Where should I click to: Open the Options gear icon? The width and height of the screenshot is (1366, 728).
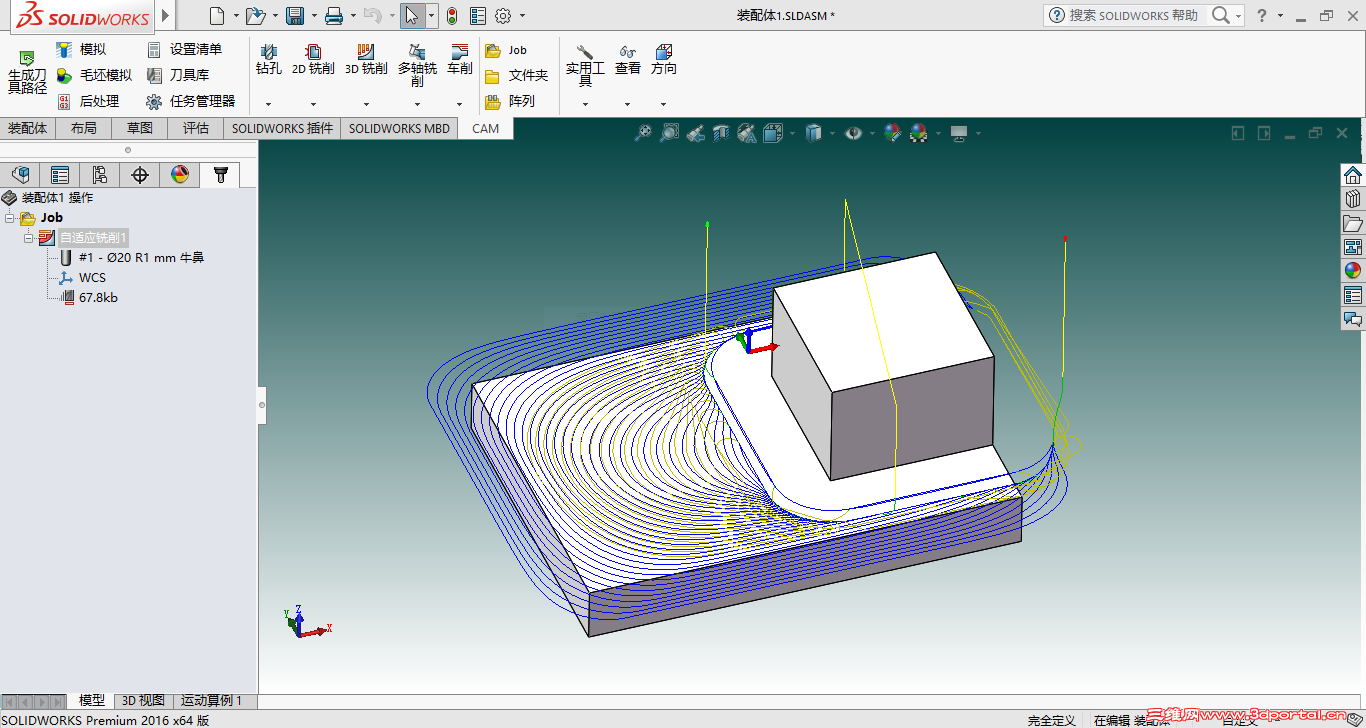pos(503,15)
